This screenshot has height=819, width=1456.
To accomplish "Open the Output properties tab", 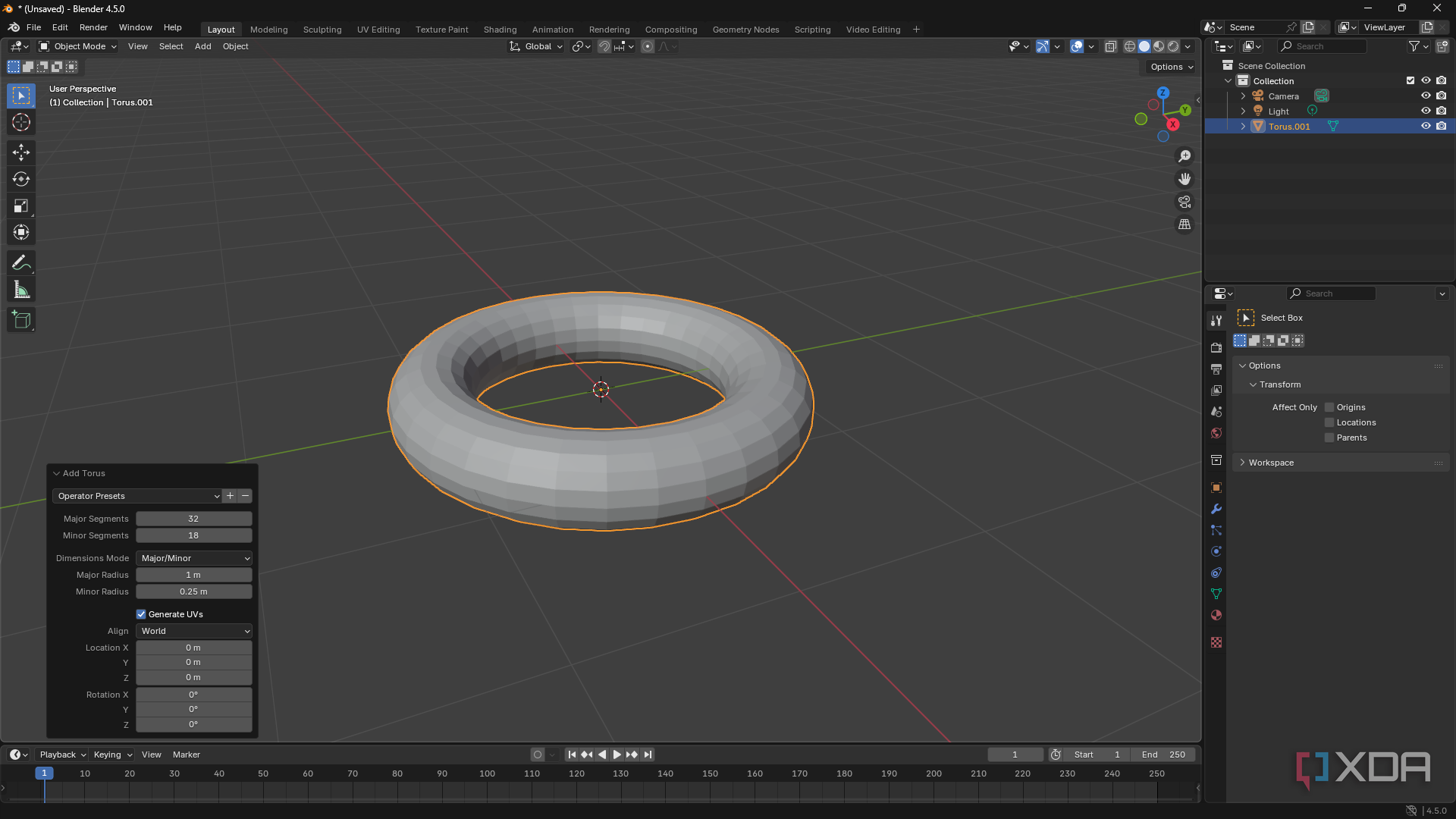I will (1216, 369).
